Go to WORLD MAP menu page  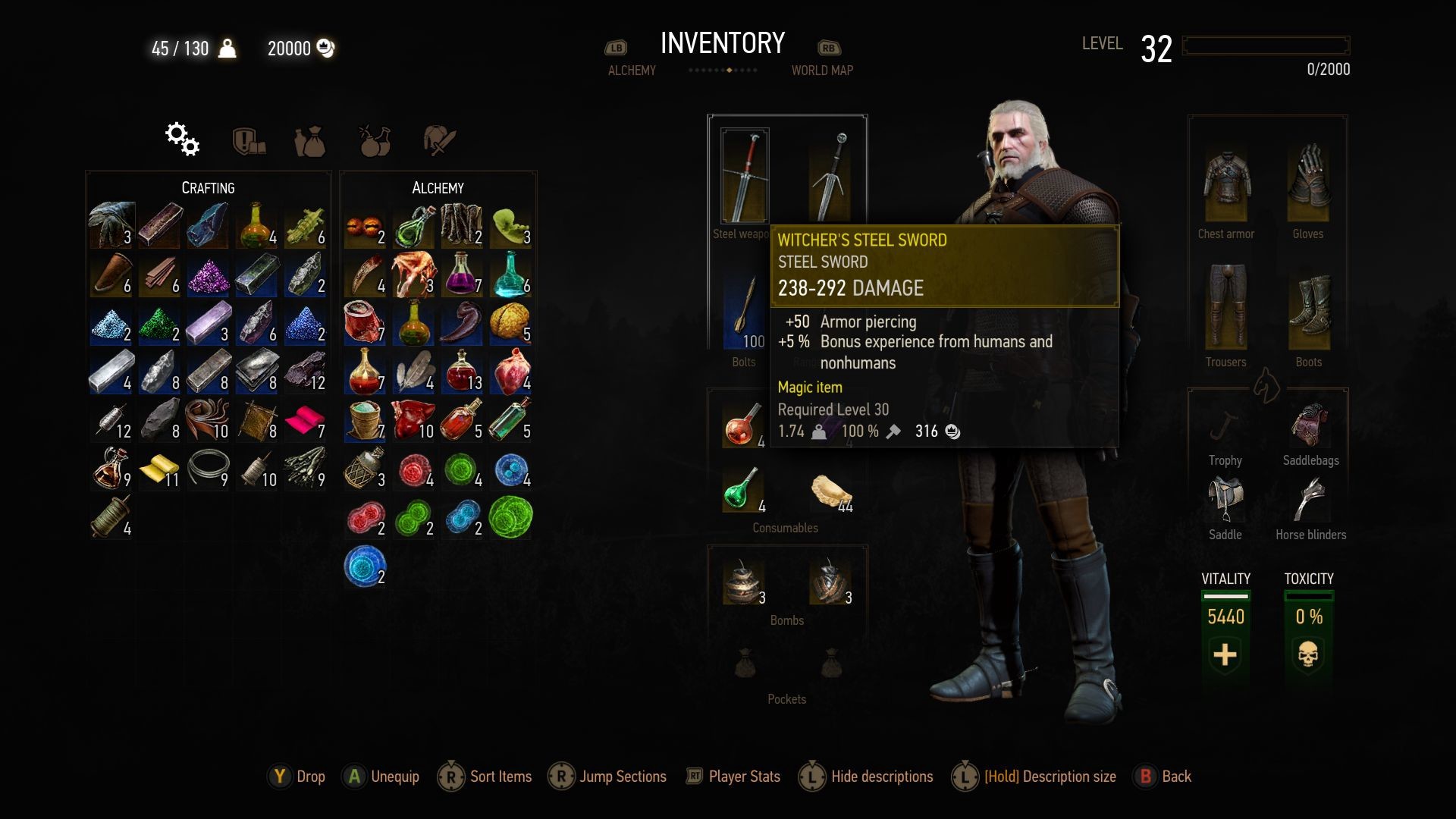click(822, 70)
